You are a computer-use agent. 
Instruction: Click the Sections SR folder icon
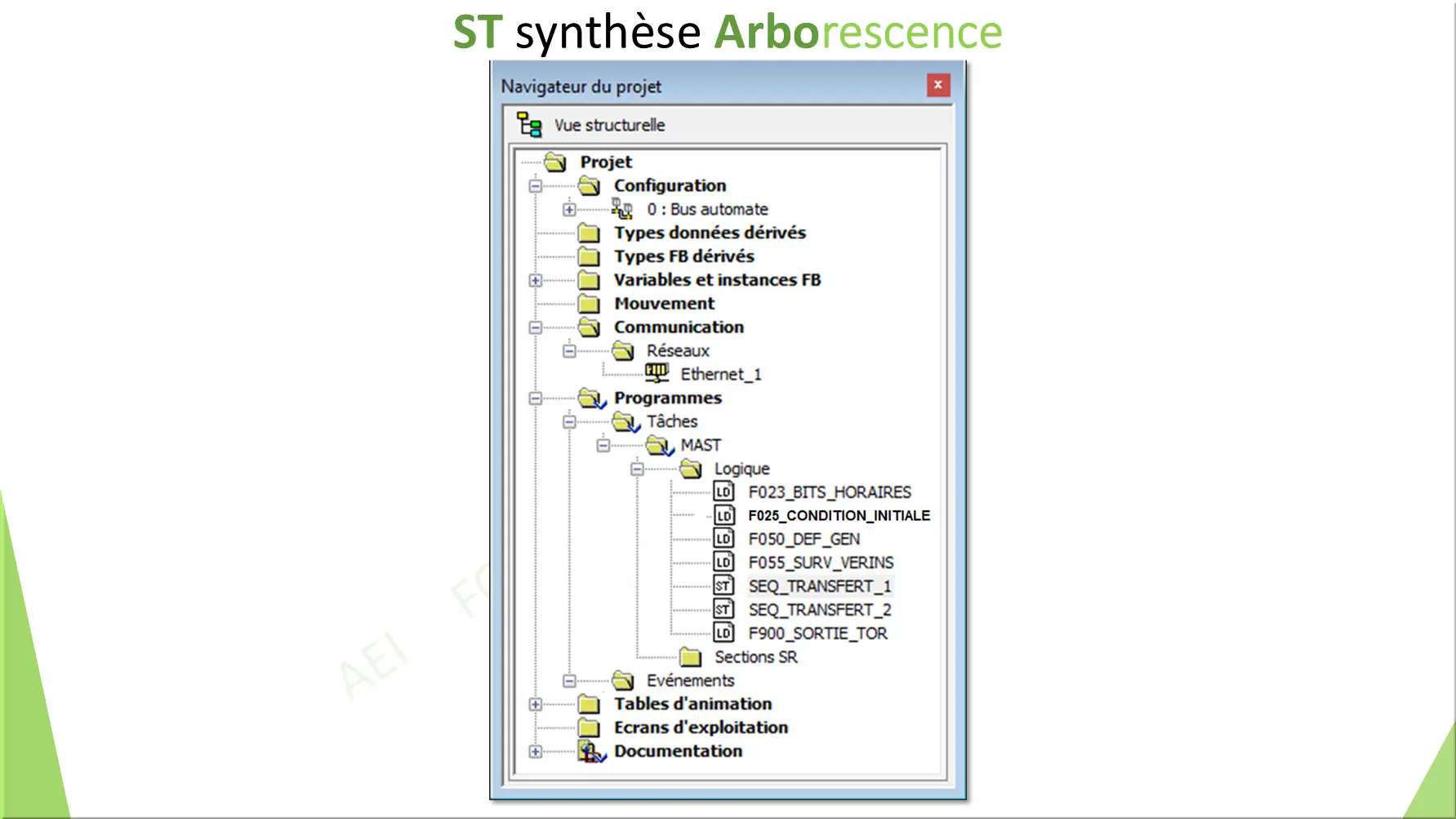(x=690, y=657)
